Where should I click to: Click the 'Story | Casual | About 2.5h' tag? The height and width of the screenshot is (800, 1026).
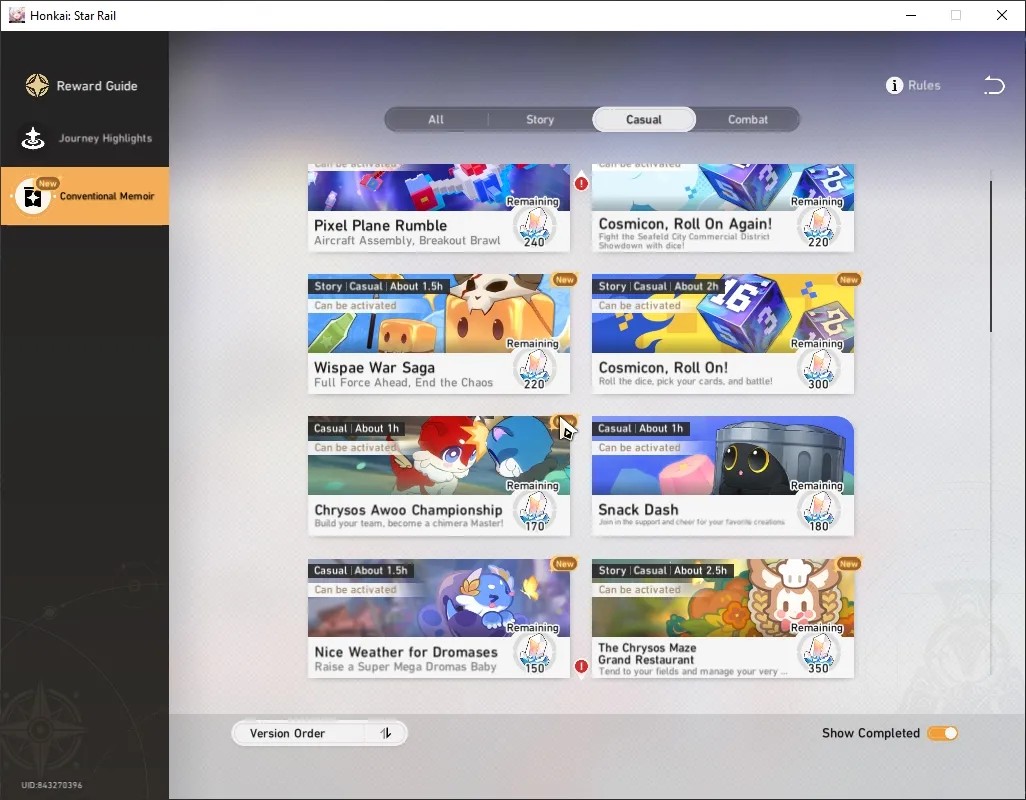662,570
